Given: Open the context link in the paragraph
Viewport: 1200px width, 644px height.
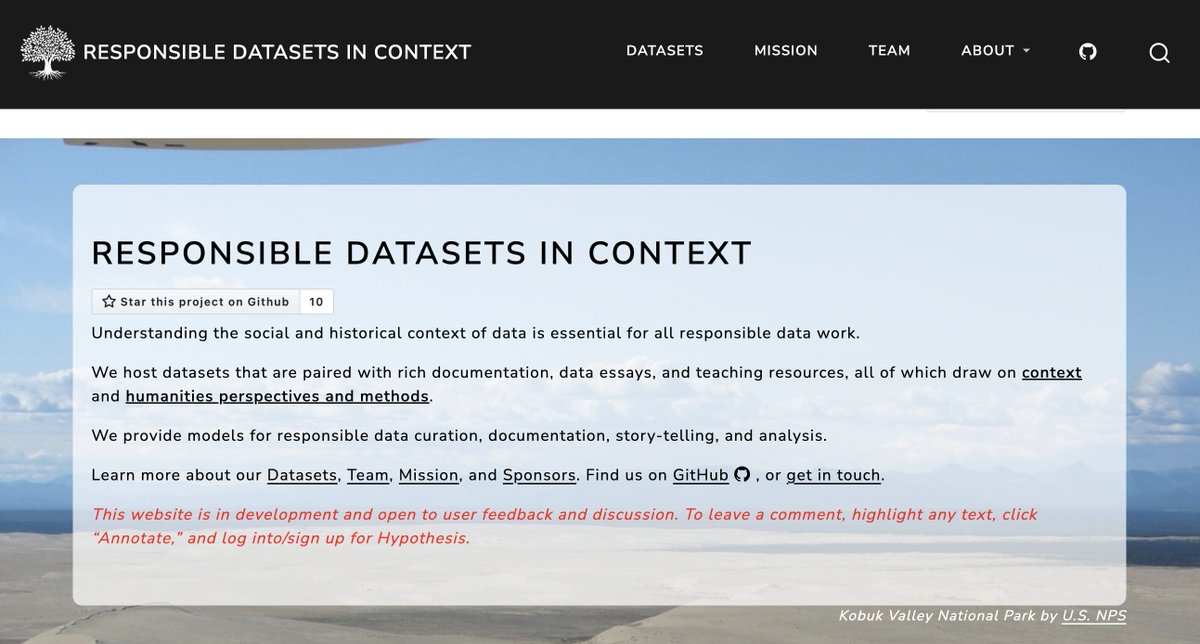Looking at the screenshot, I should 1052,372.
